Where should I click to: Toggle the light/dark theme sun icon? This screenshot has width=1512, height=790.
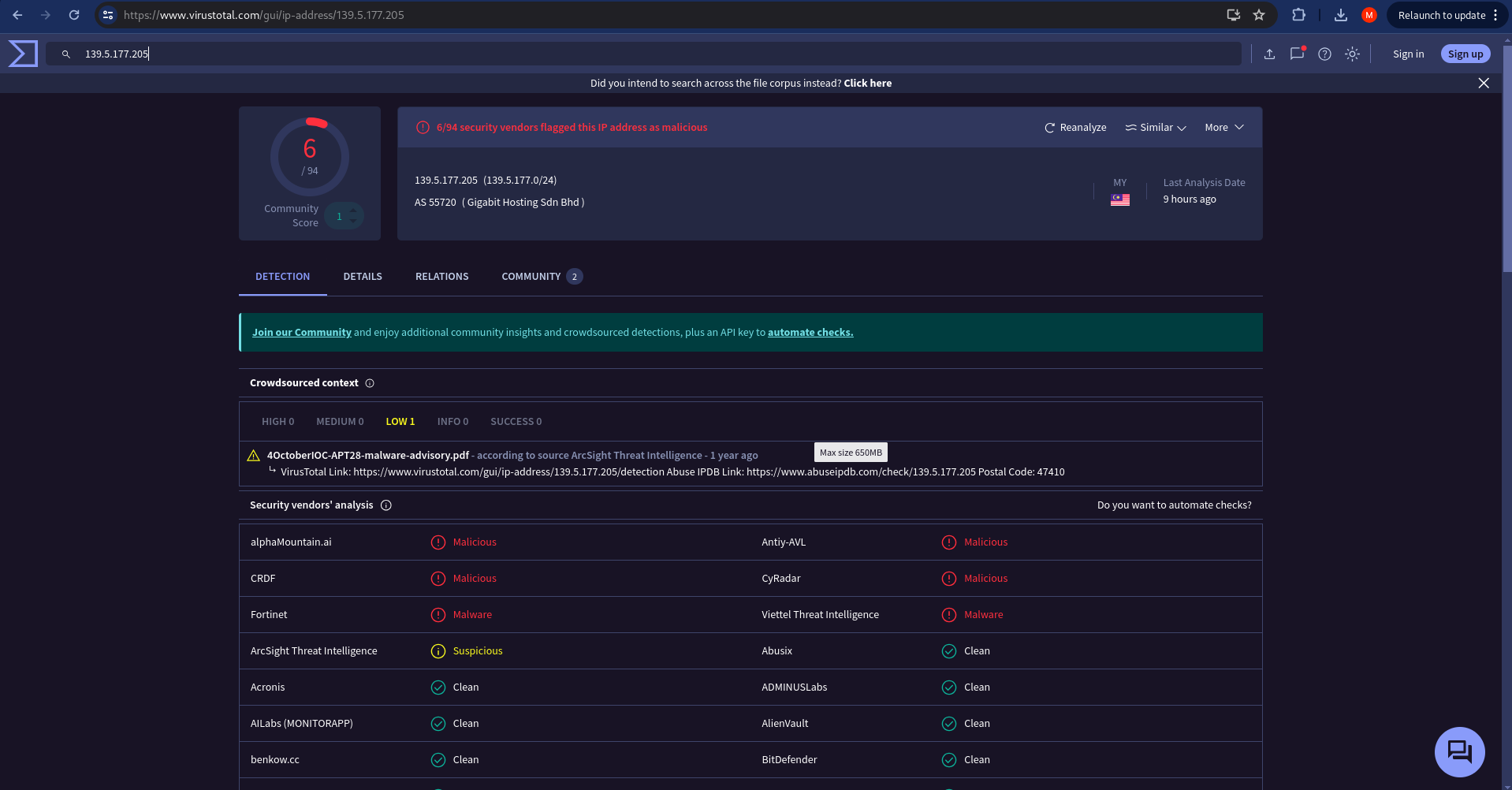pyautogui.click(x=1352, y=54)
